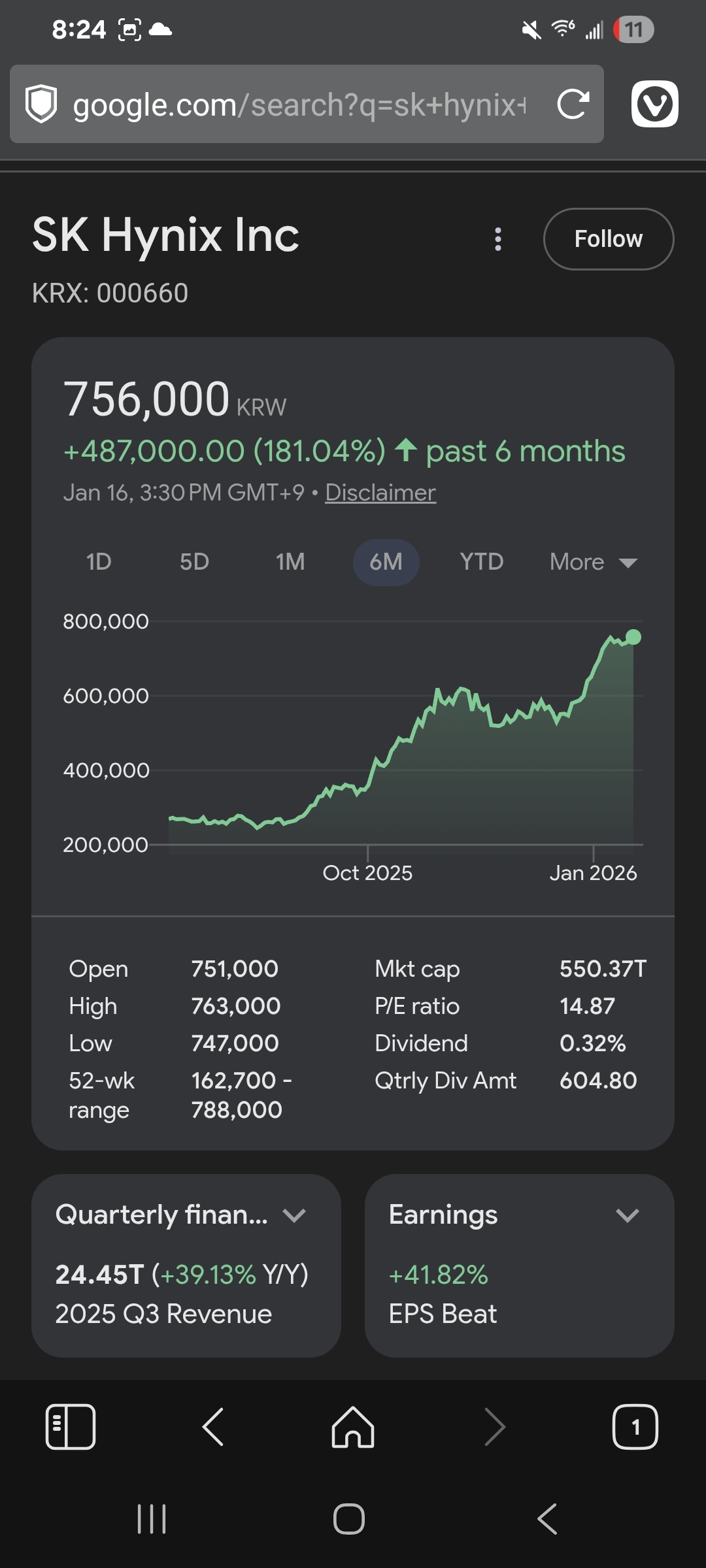Toggle the browser side panel icon
Viewport: 706px width, 1568px height.
[x=71, y=1427]
